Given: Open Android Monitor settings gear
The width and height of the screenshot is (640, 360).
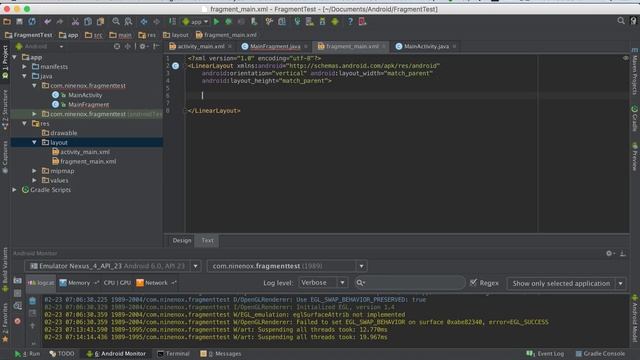Looking at the screenshot, I should pos(609,253).
